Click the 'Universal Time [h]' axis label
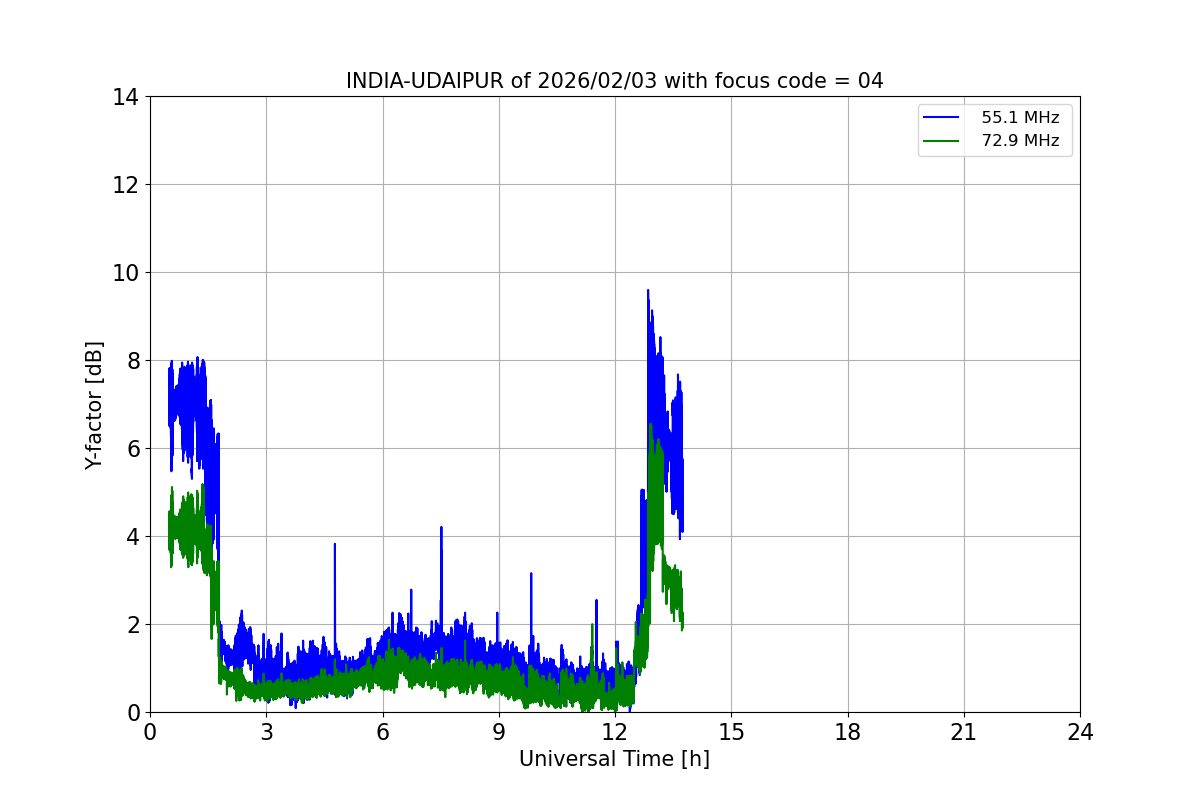 (x=614, y=759)
